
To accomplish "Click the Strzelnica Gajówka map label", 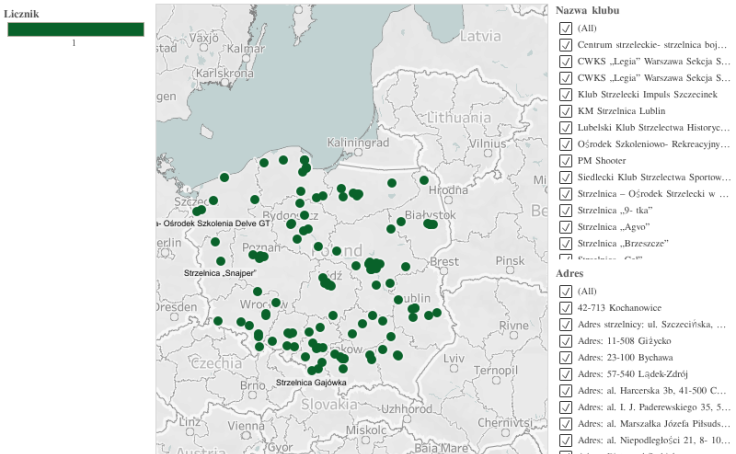I will [x=311, y=382].
